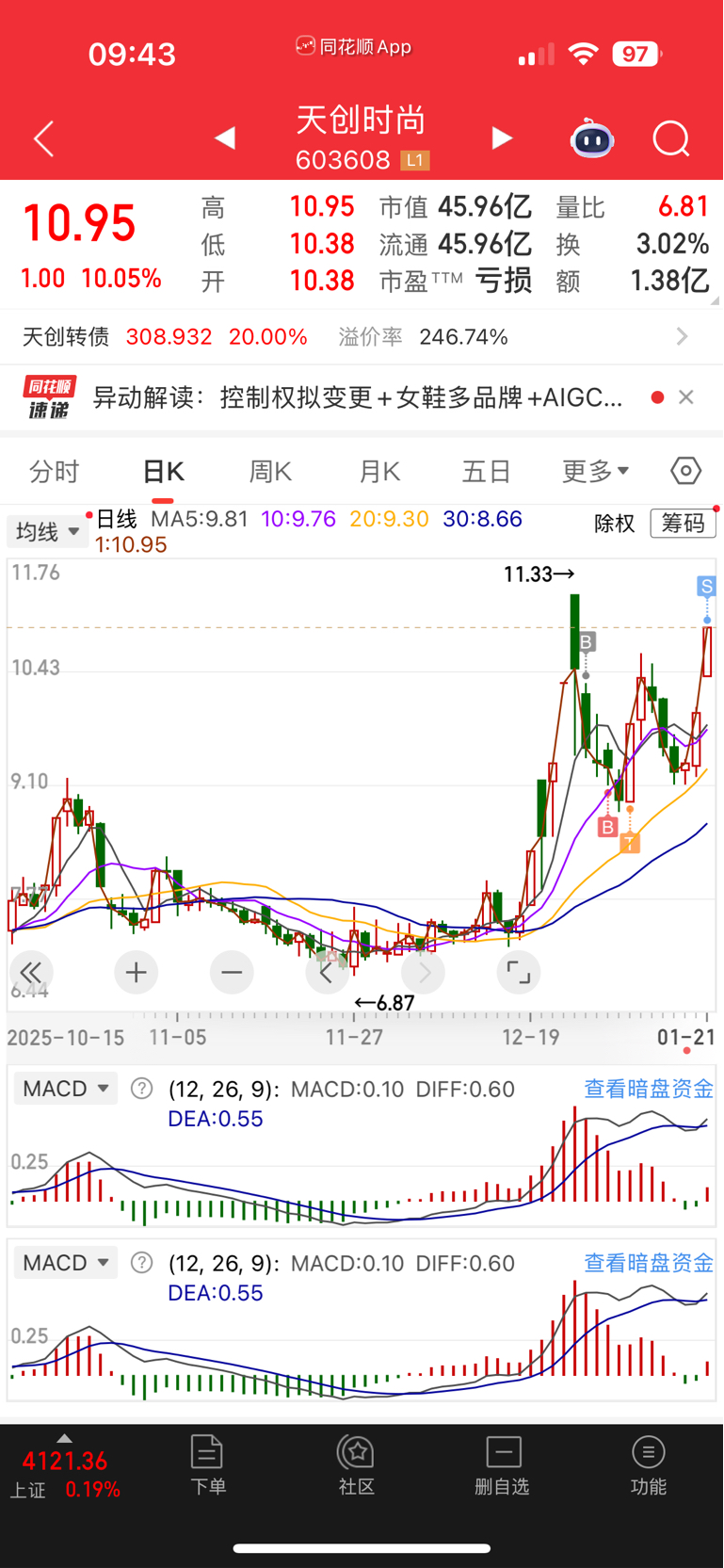Image resolution: width=724 pixels, height=1568 pixels.
Task: Open first MACD indicator dropdown
Action: click(x=66, y=1089)
